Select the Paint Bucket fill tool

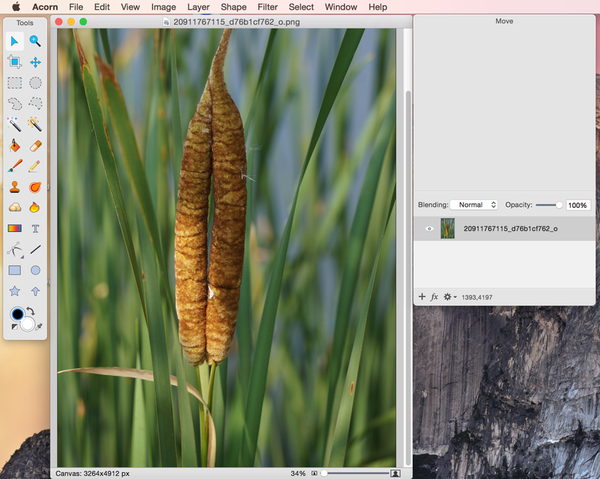click(x=15, y=145)
